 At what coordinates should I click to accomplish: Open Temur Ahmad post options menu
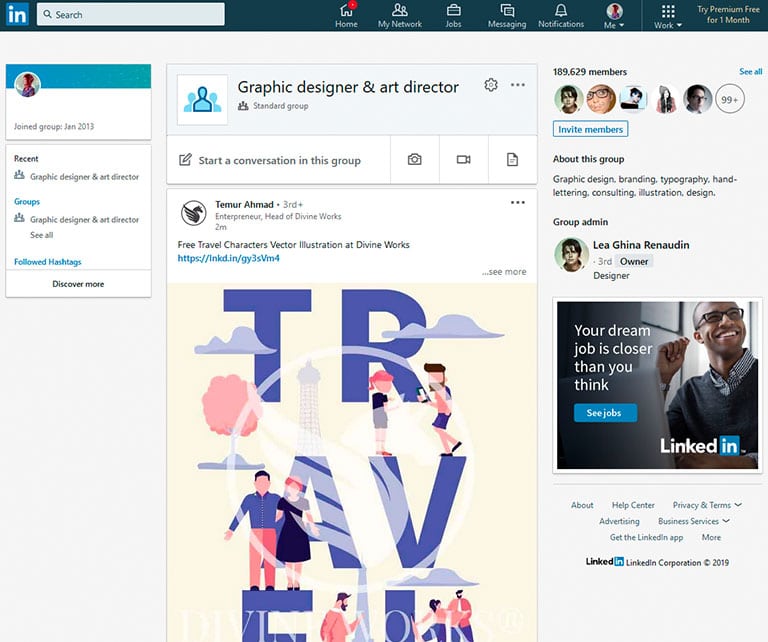pyautogui.click(x=518, y=202)
